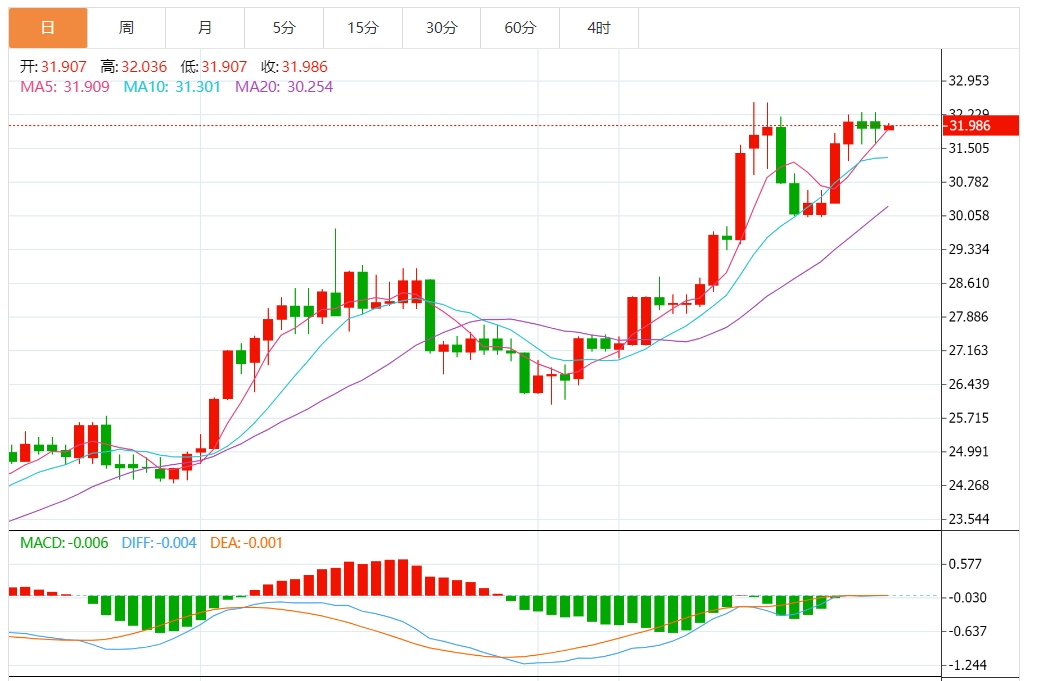Click the MA10: 31.301 indicator label
The image size is (1039, 681).
[x=172, y=87]
